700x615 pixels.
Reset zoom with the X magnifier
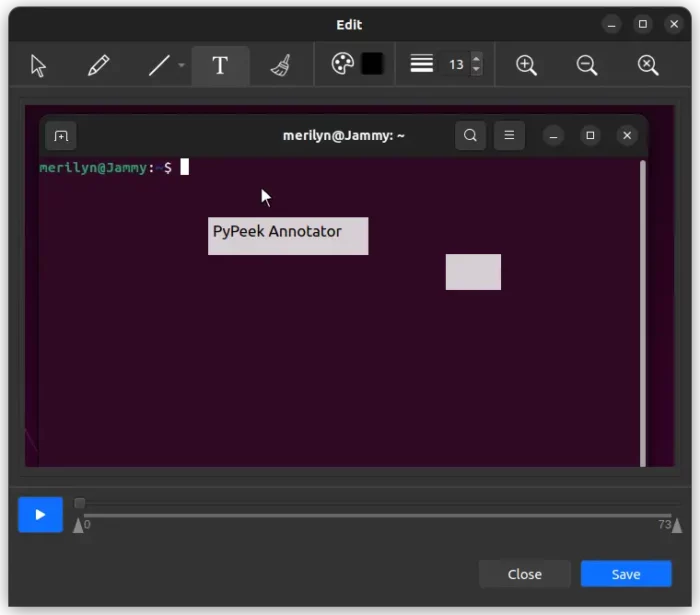(647, 65)
